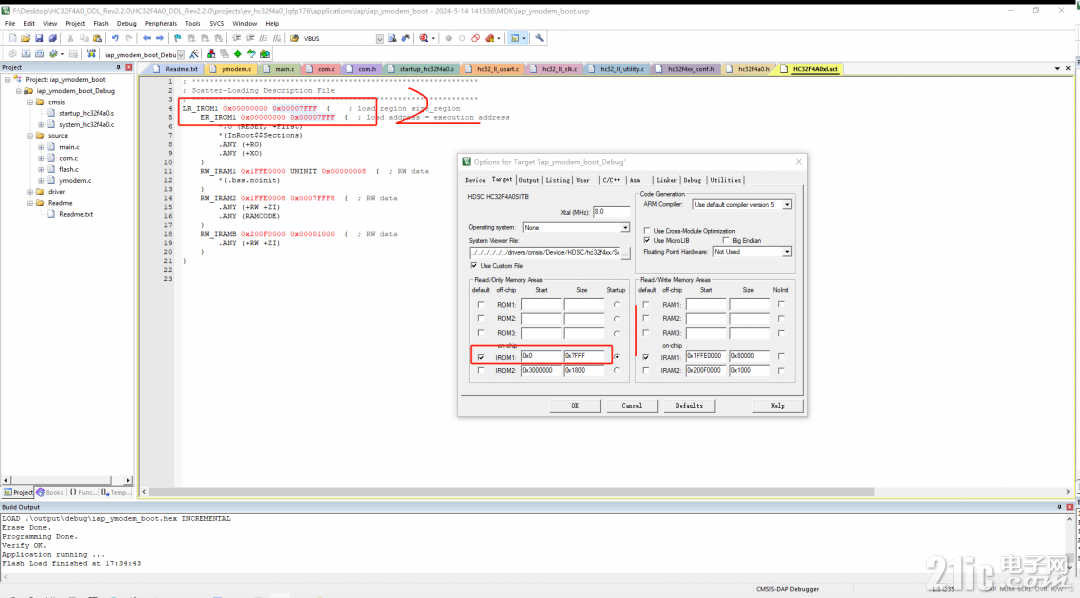Screen dimensions: 1080x598
Task: Collapse the source folder in project tree
Action: click(30, 136)
